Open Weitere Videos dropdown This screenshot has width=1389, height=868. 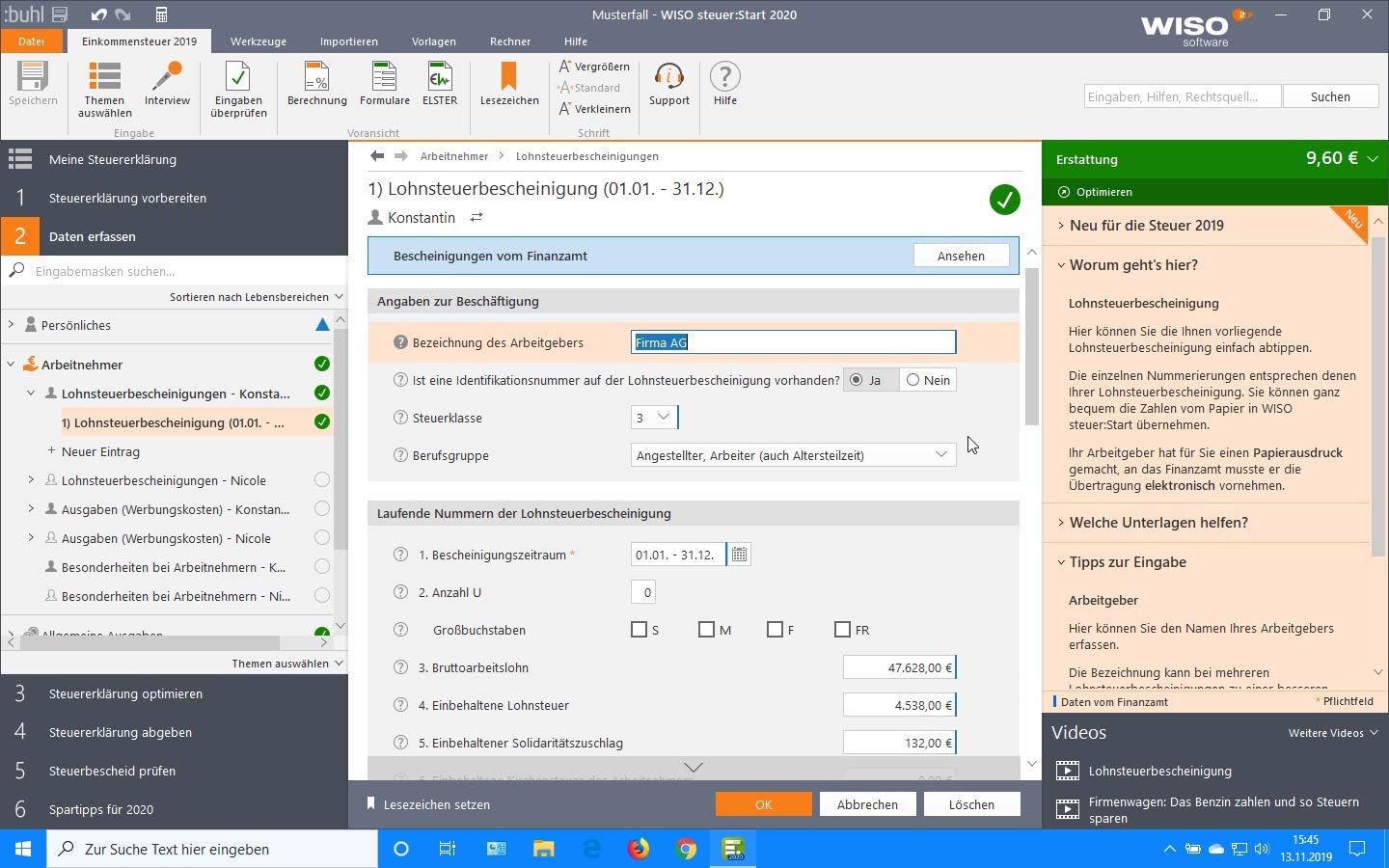1333,733
